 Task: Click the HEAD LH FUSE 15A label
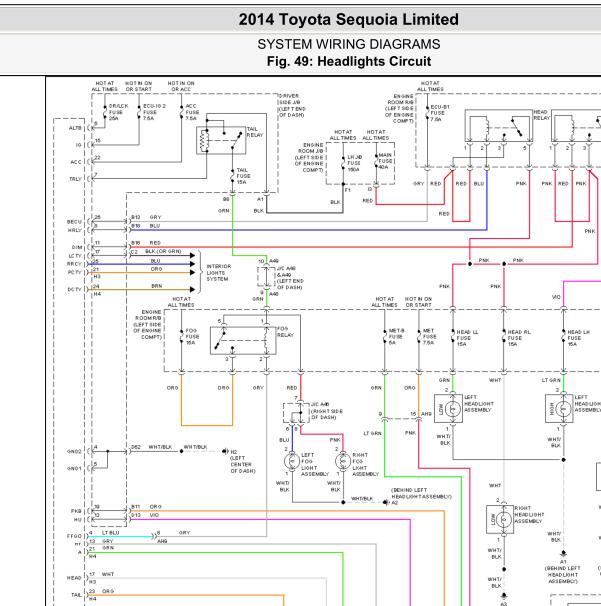pyautogui.click(x=578, y=338)
